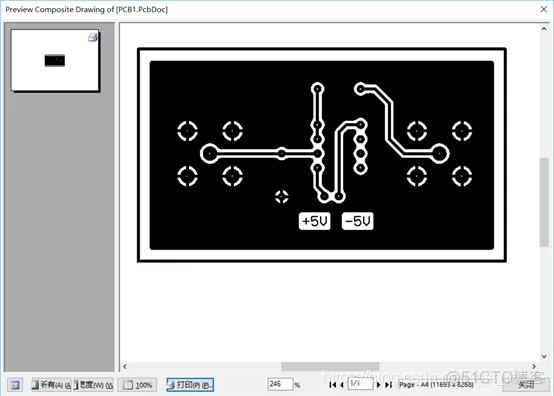Go to previous page arrow

pyautogui.click(x=341, y=385)
